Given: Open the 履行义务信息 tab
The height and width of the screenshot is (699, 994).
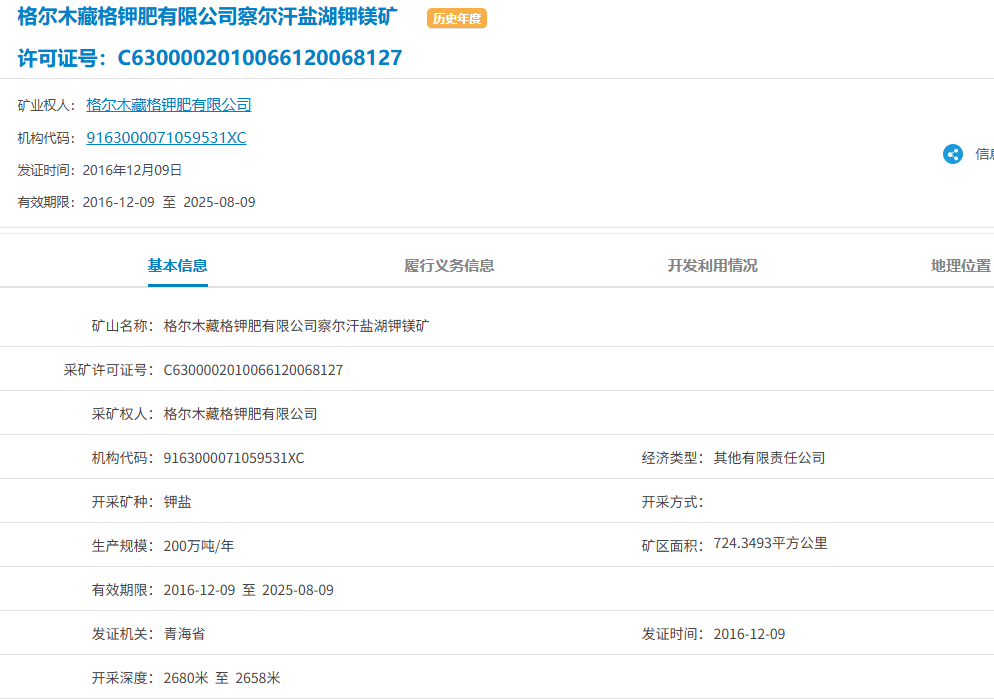Looking at the screenshot, I should (448, 265).
